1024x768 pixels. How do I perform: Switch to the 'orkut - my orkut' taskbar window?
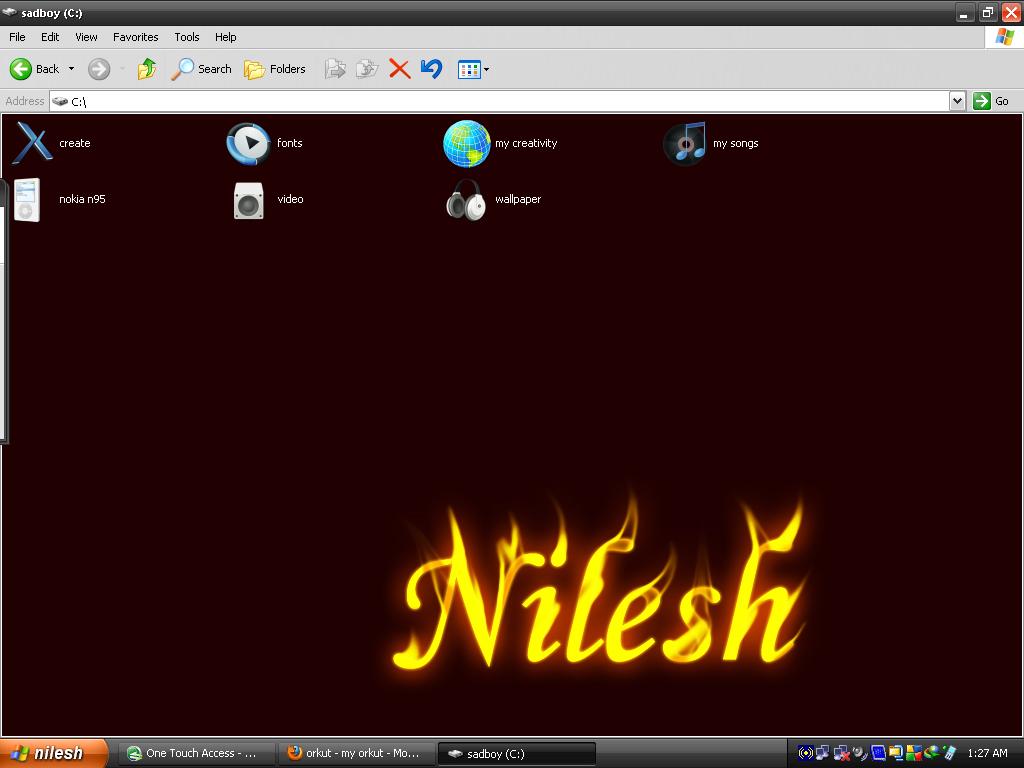[356, 753]
